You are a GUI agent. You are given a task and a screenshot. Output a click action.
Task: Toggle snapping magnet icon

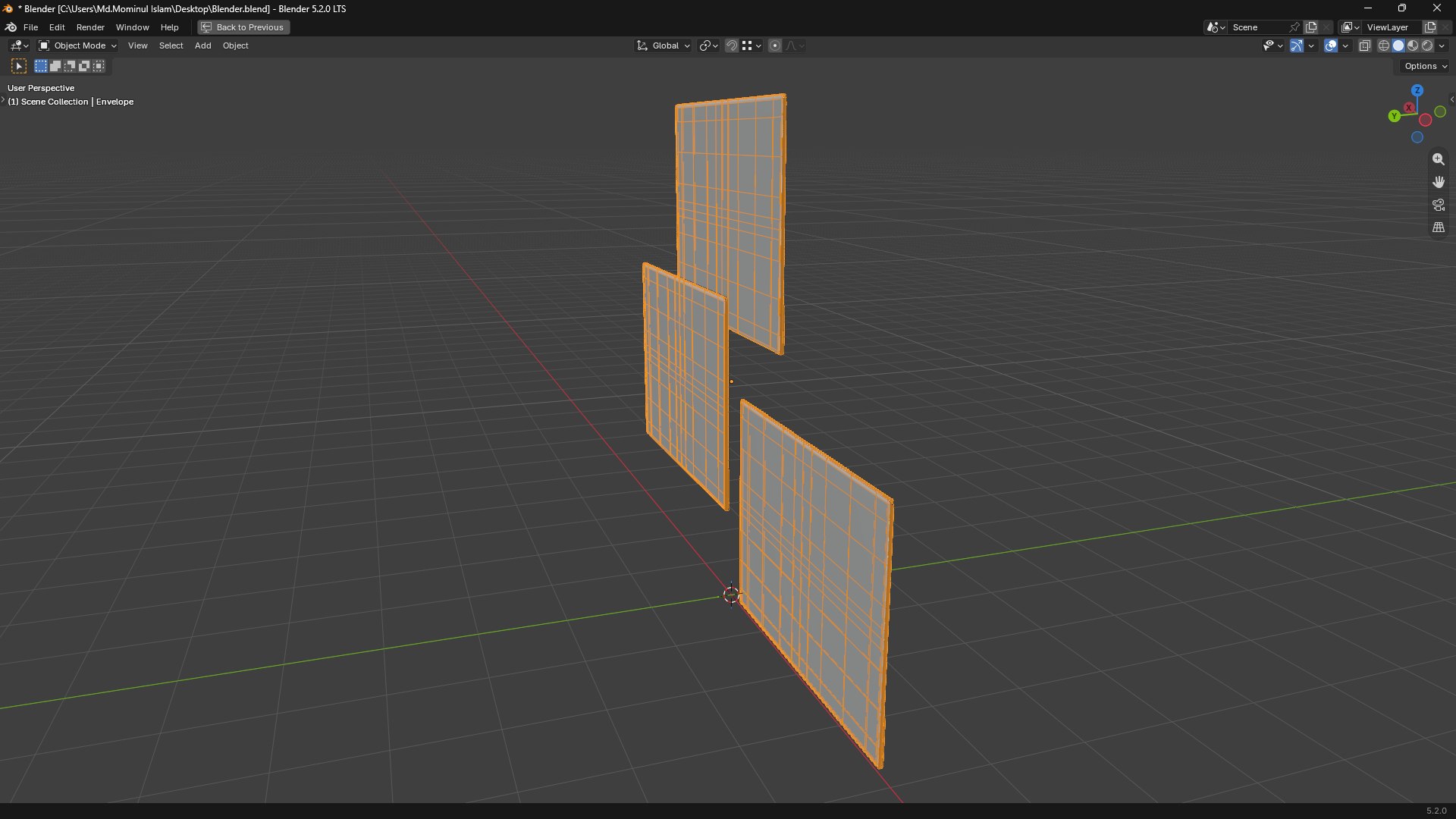point(731,45)
